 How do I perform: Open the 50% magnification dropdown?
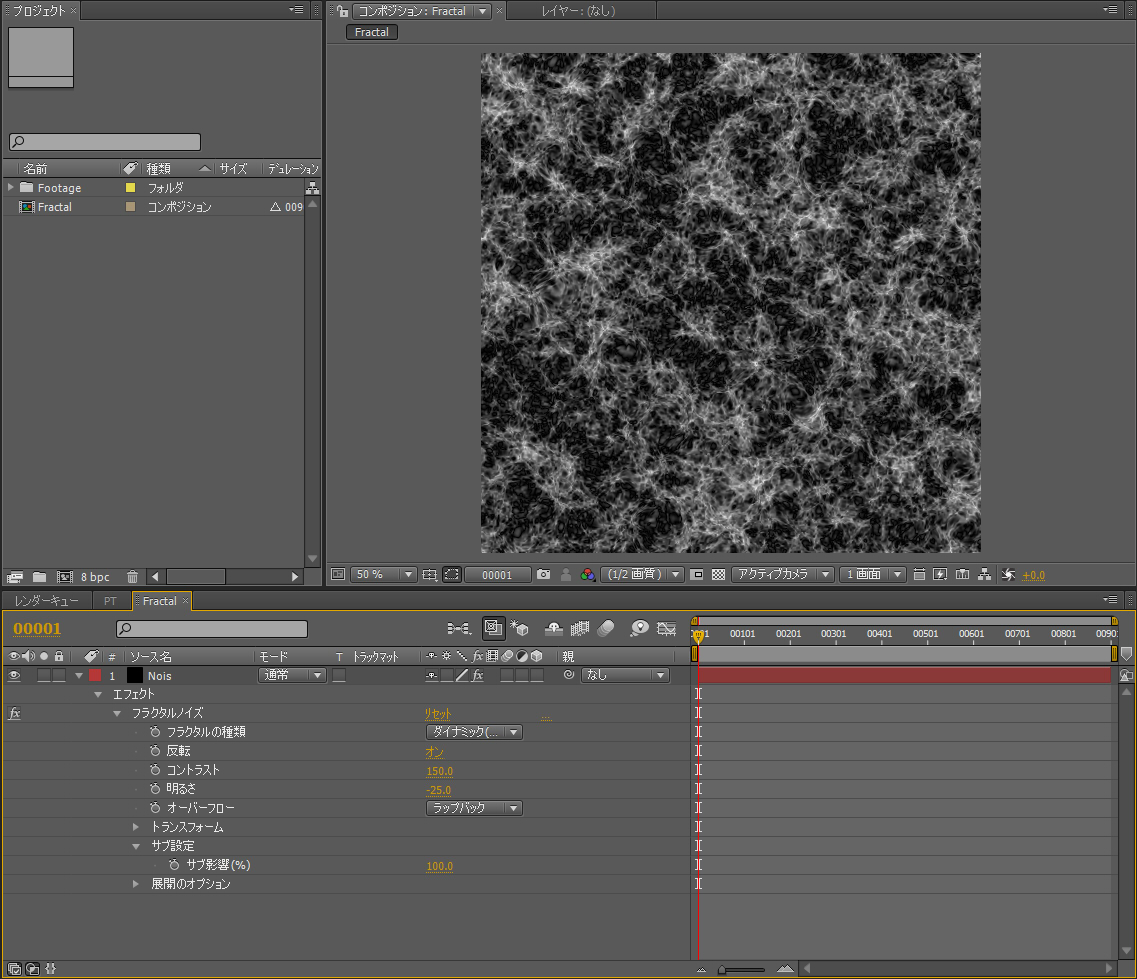pyautogui.click(x=385, y=575)
